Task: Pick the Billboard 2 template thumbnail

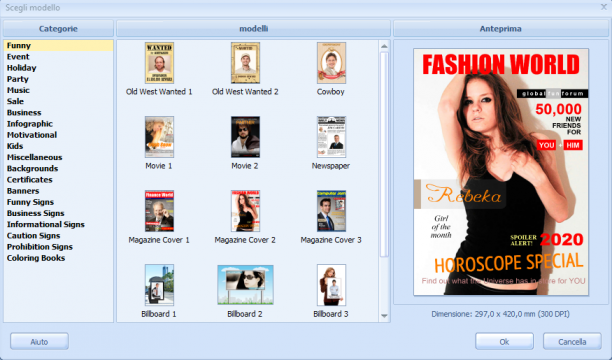Action: [x=245, y=285]
